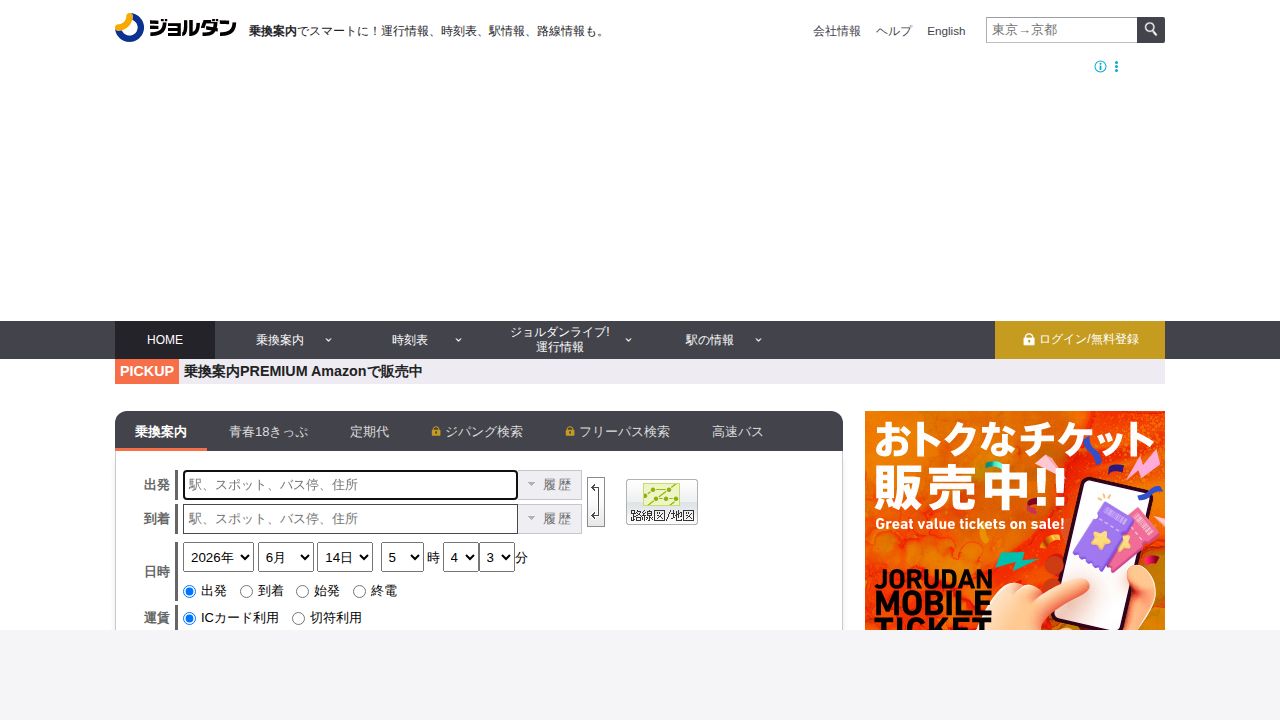Swap departure and arrival stations
Viewport: 1280px width, 720px height.
pos(596,502)
